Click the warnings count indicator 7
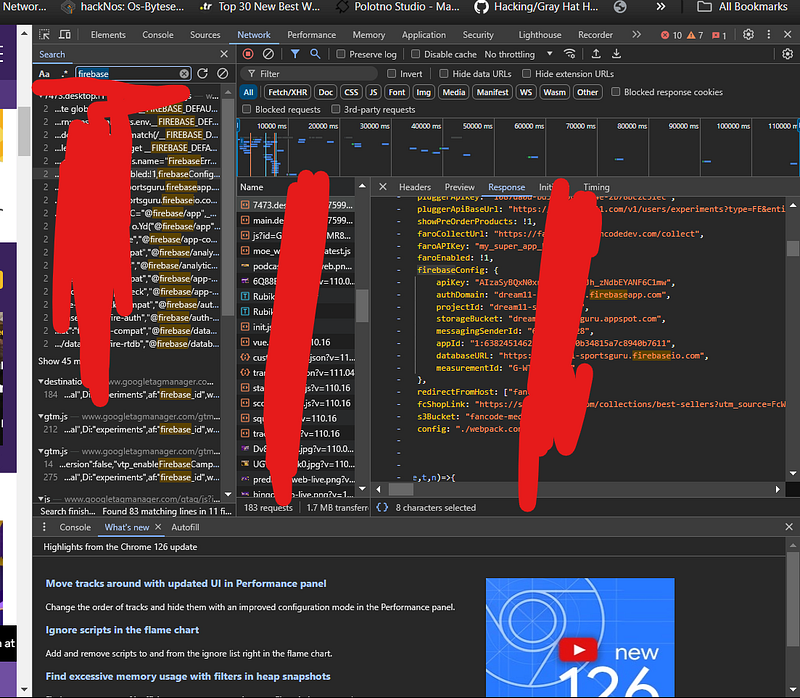 pyautogui.click(x=695, y=35)
